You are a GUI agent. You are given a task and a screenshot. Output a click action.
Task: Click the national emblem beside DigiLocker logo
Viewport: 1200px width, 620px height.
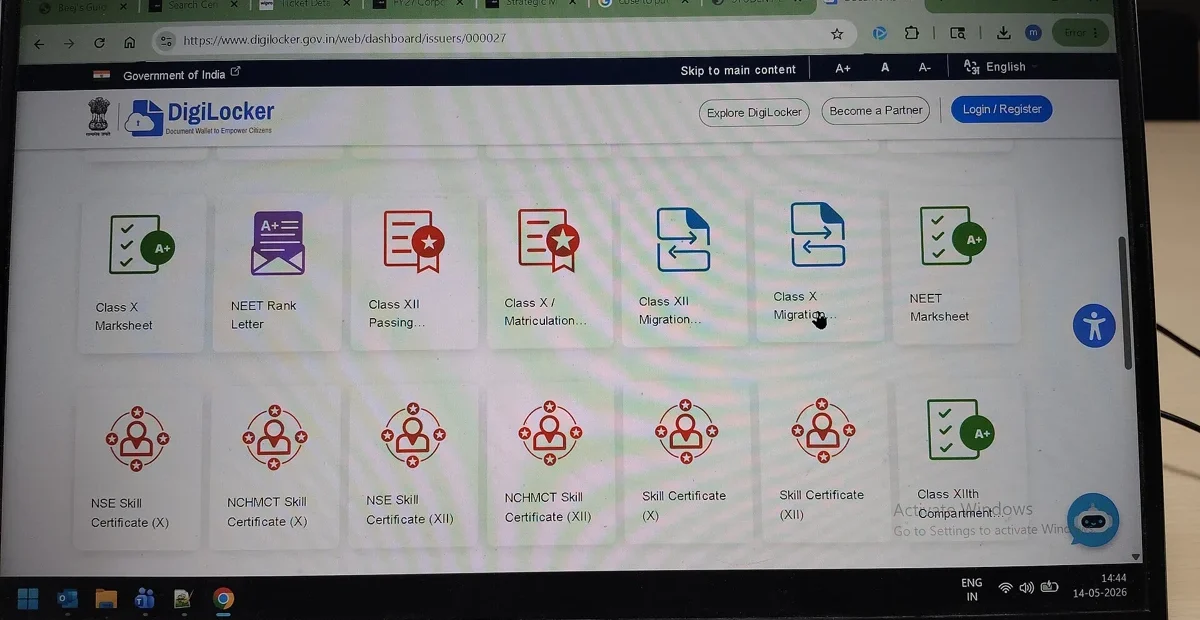98,117
